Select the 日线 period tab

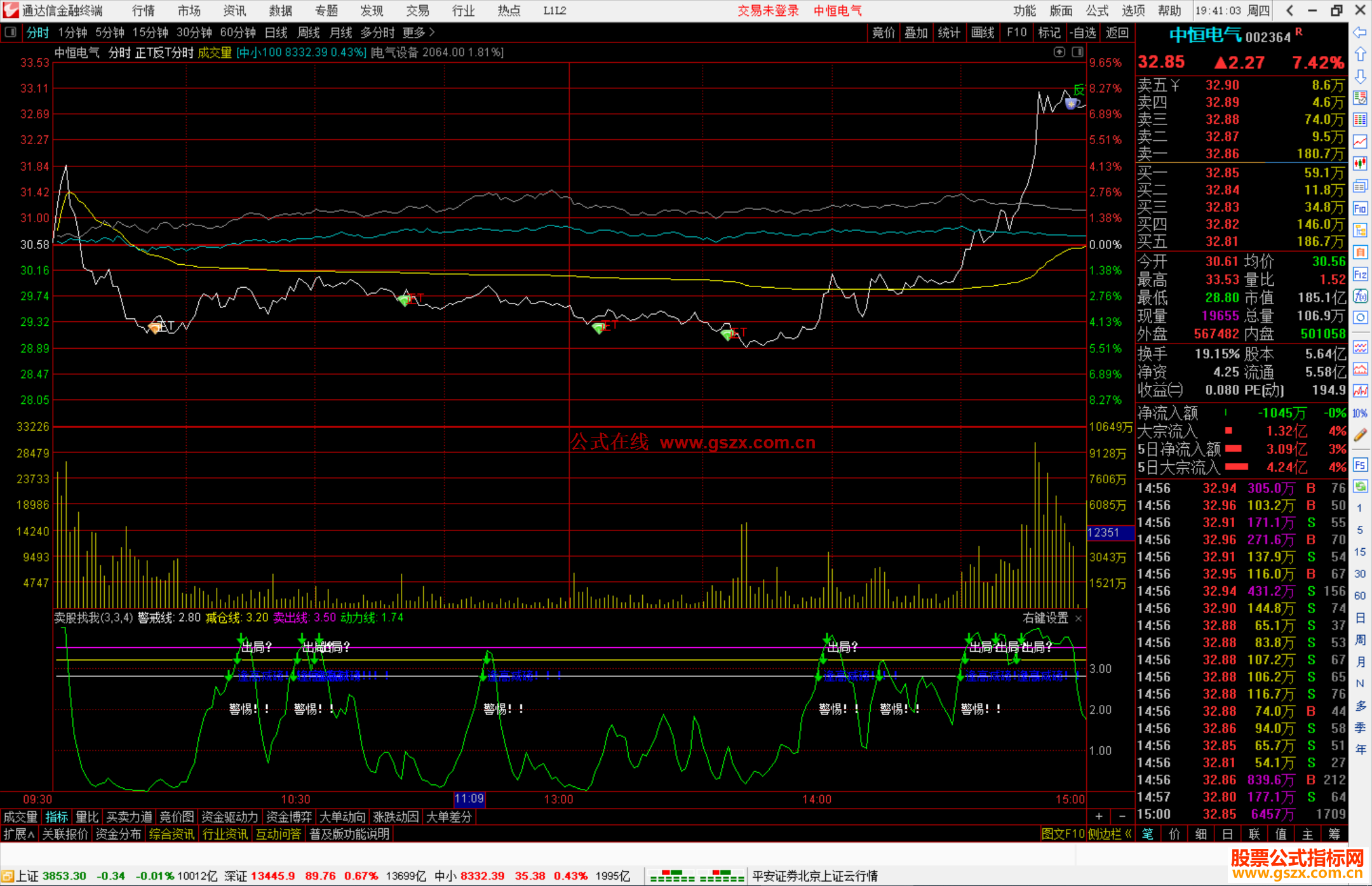coord(276,32)
